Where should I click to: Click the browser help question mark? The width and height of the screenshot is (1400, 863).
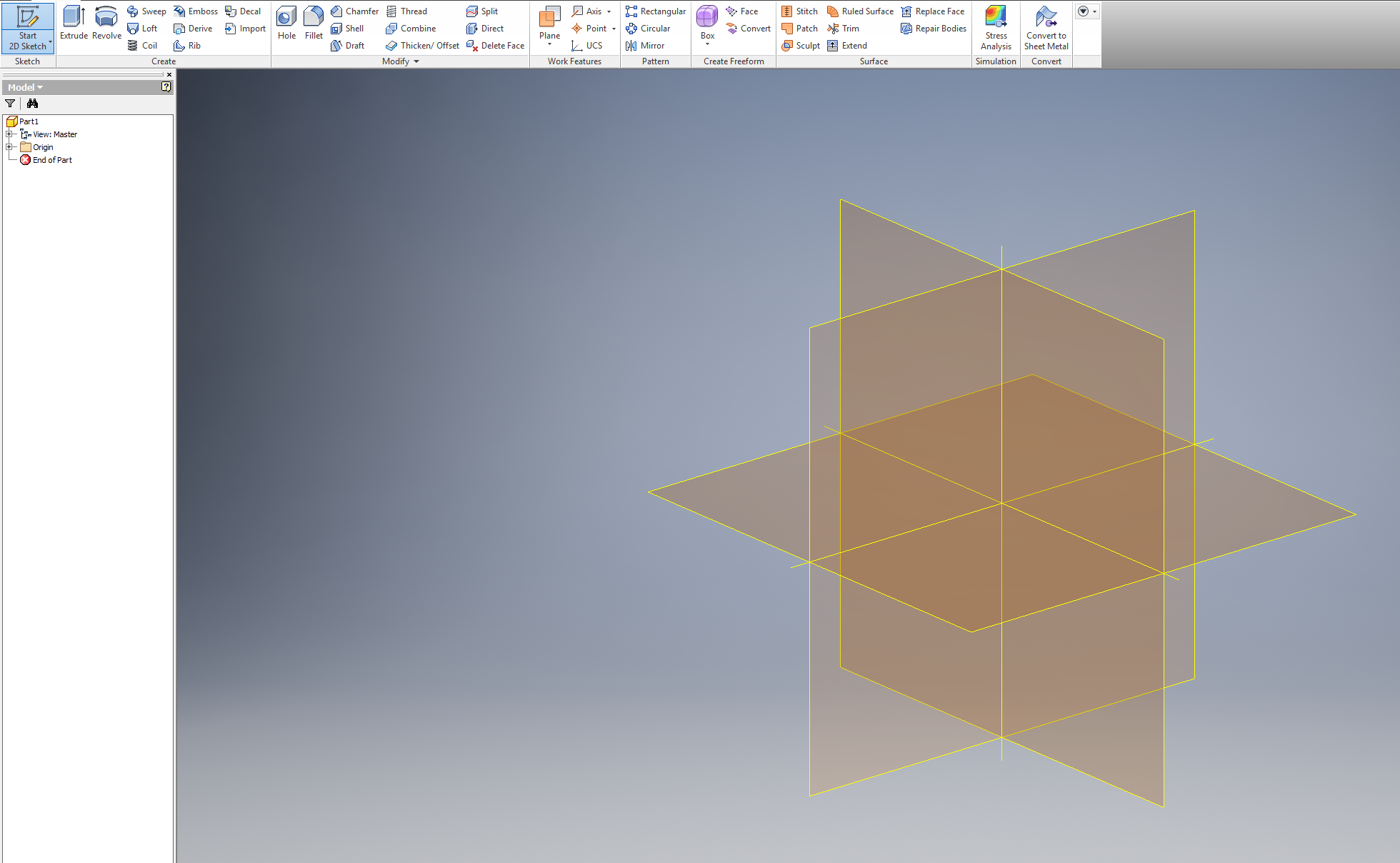click(x=166, y=86)
